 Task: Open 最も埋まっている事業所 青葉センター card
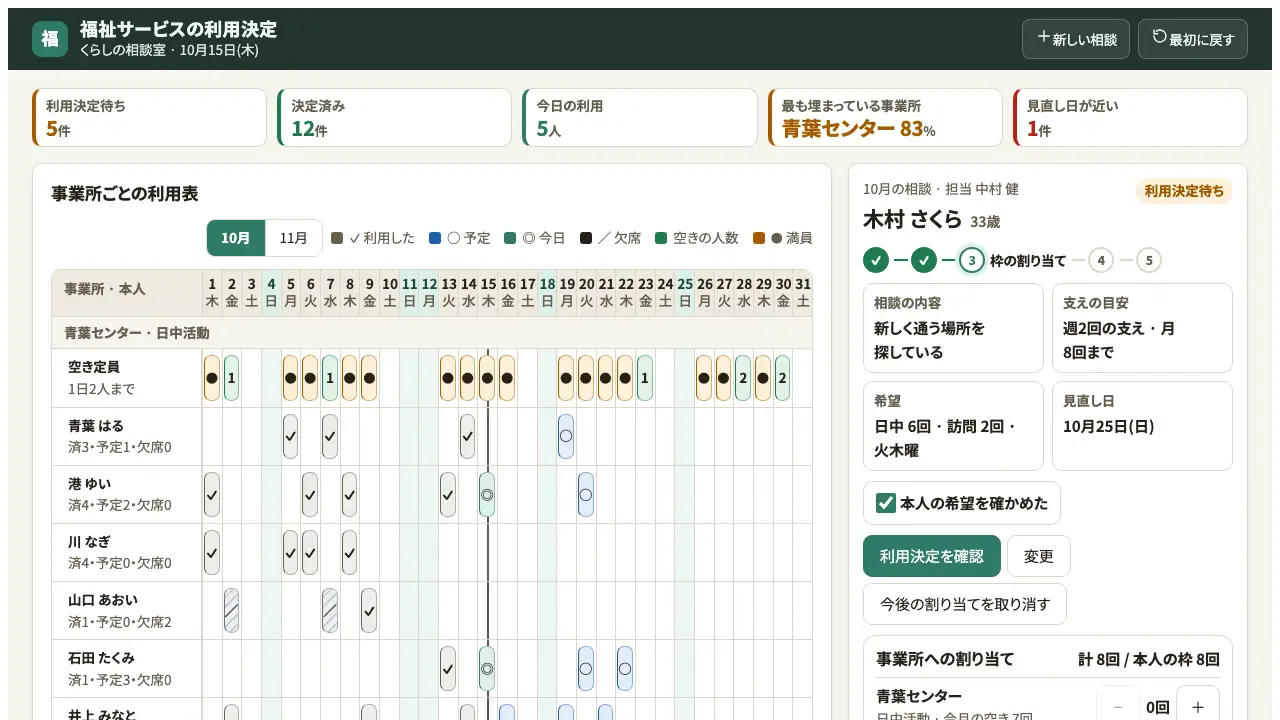885,118
